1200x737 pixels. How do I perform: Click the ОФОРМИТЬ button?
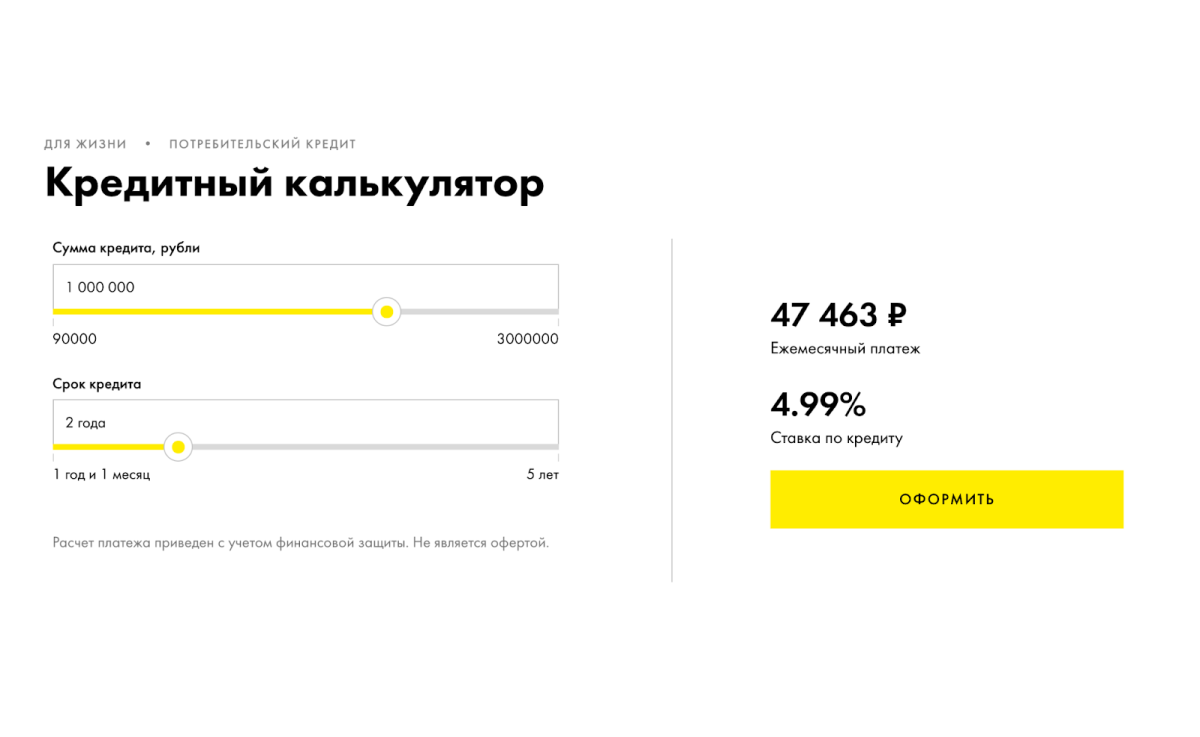tap(946, 499)
